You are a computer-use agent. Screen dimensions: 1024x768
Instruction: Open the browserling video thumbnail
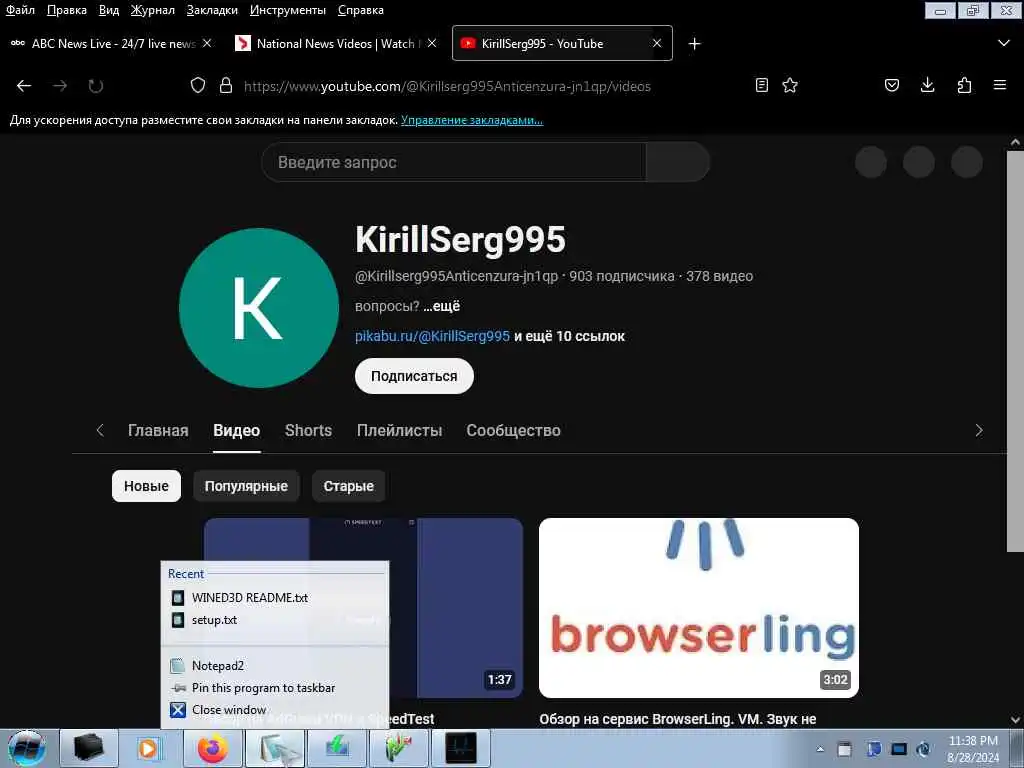[x=699, y=608]
